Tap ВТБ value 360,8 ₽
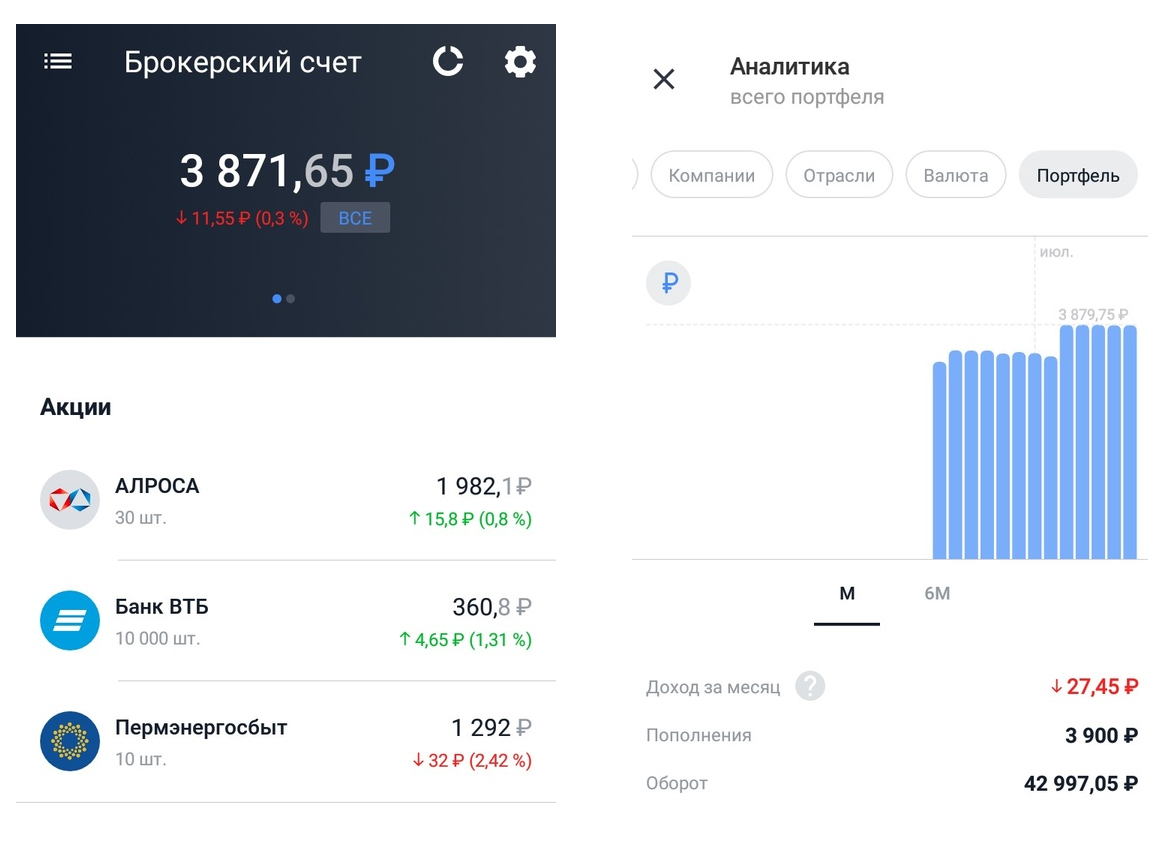The height and width of the screenshot is (860, 1172). coord(492,607)
